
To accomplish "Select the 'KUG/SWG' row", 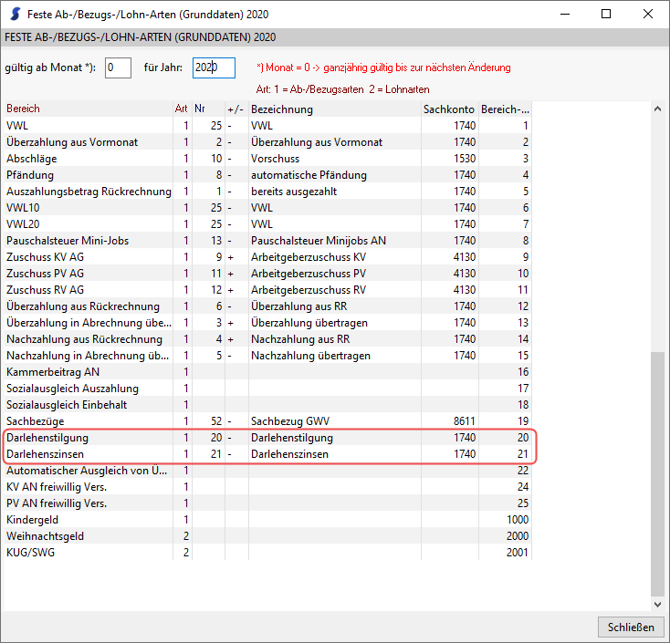I will tap(268, 552).
